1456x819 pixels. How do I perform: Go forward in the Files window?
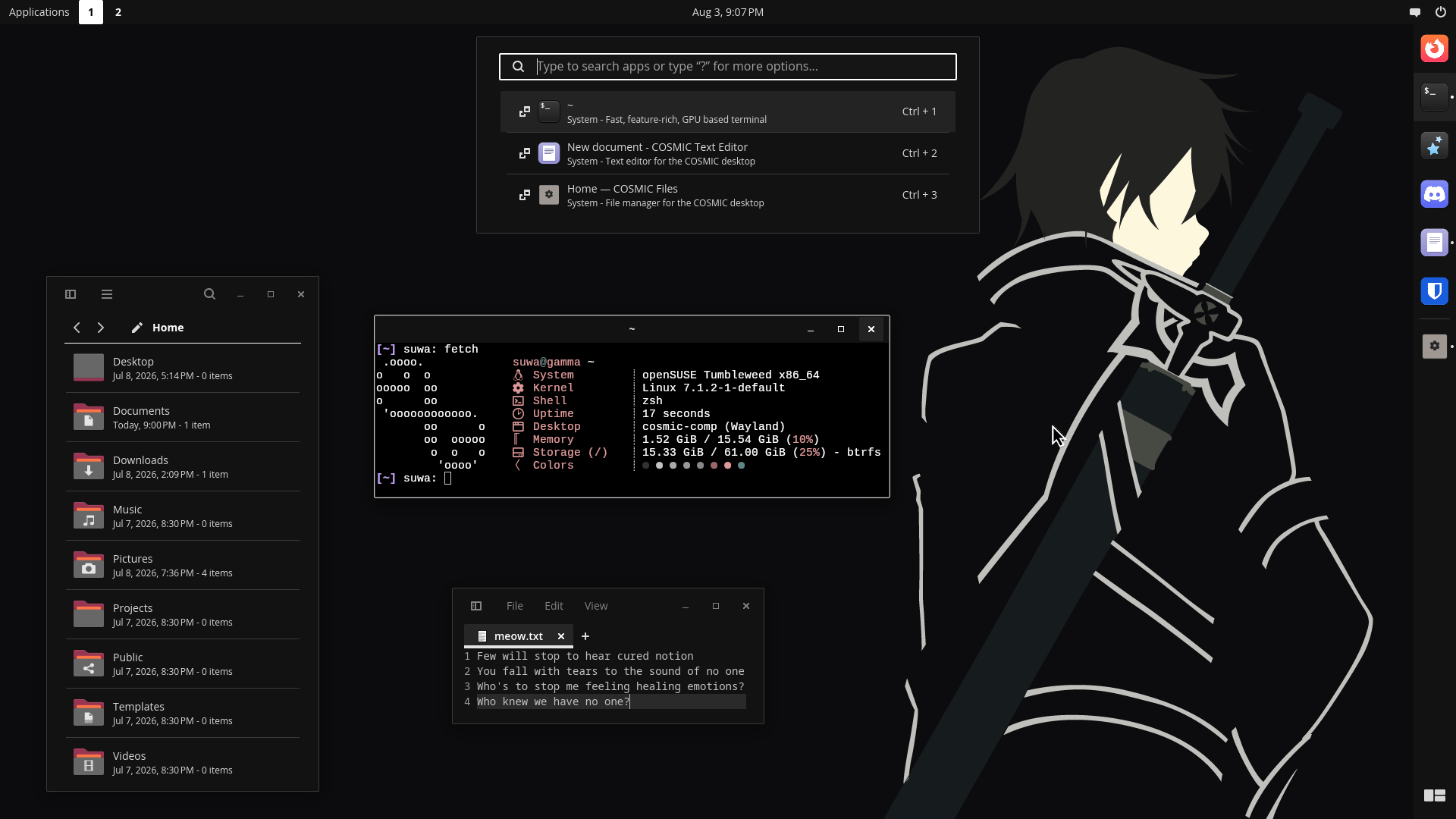pyautogui.click(x=101, y=328)
